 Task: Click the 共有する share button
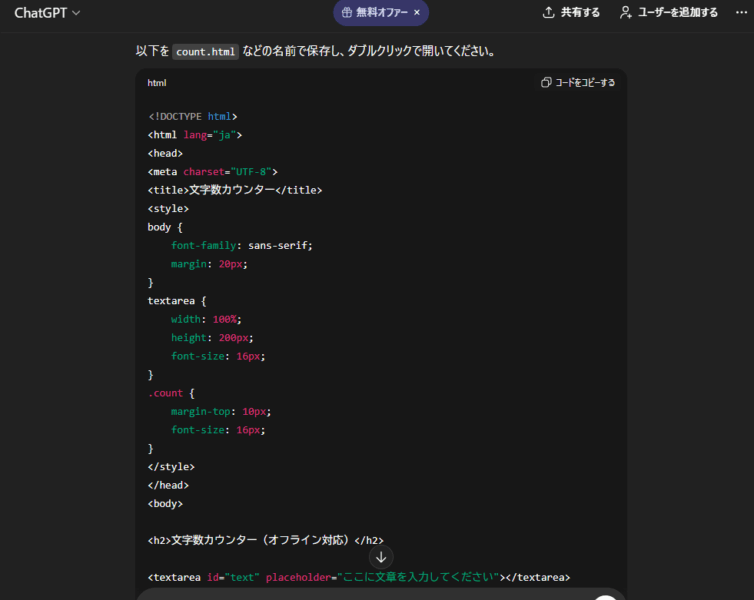[571, 13]
